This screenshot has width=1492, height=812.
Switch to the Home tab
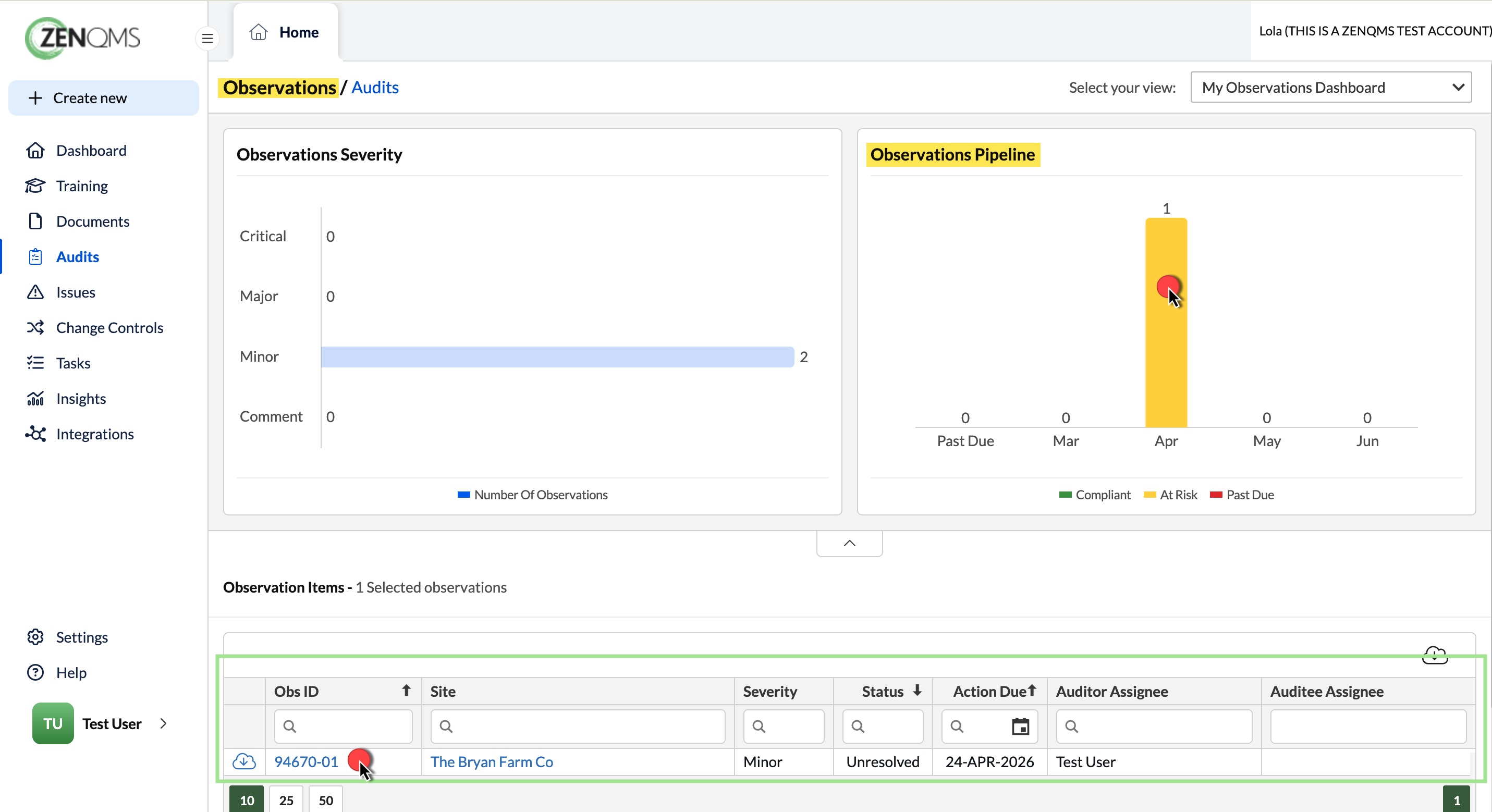pyautogui.click(x=285, y=32)
